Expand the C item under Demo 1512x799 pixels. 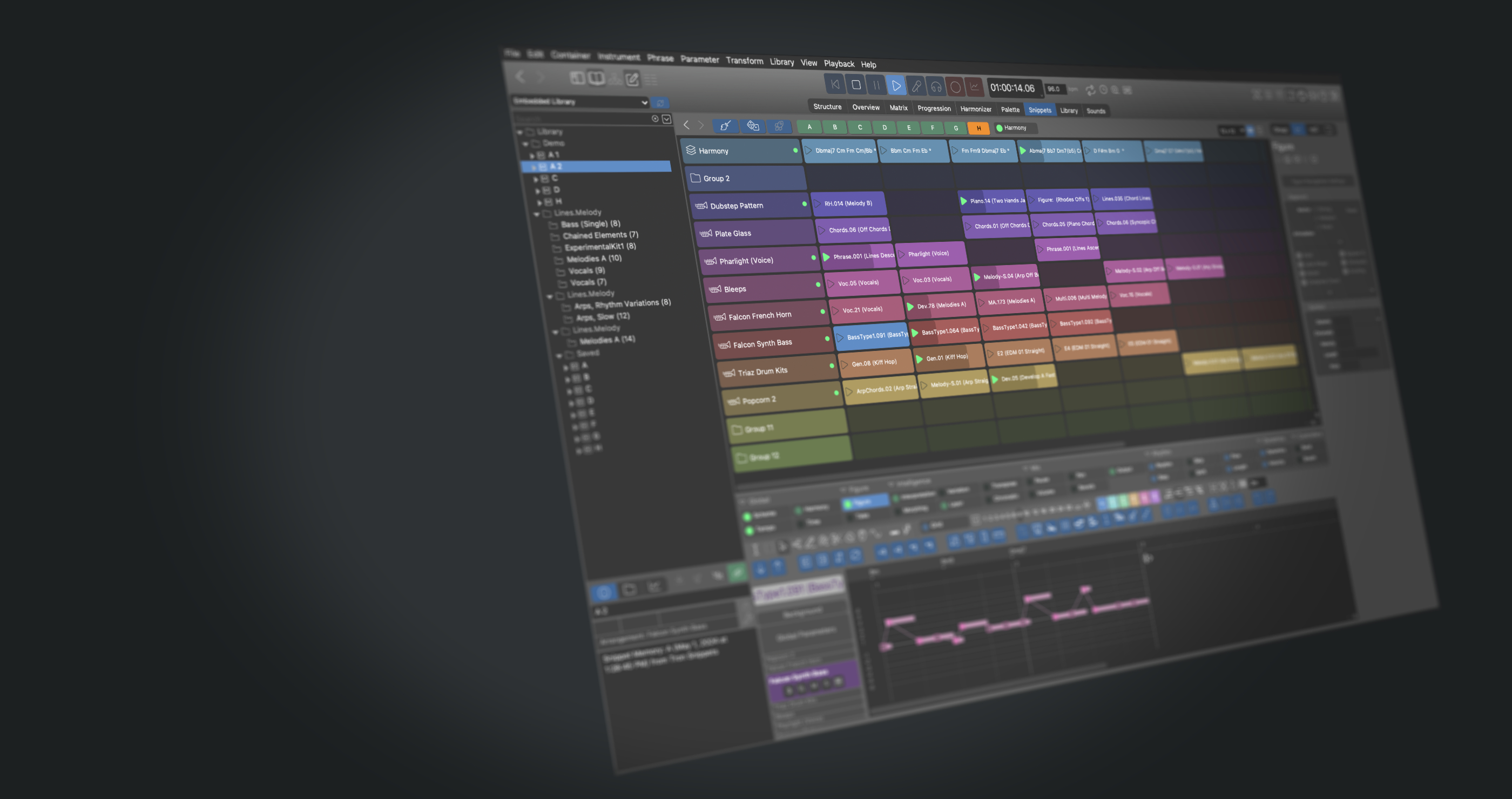pyautogui.click(x=536, y=179)
